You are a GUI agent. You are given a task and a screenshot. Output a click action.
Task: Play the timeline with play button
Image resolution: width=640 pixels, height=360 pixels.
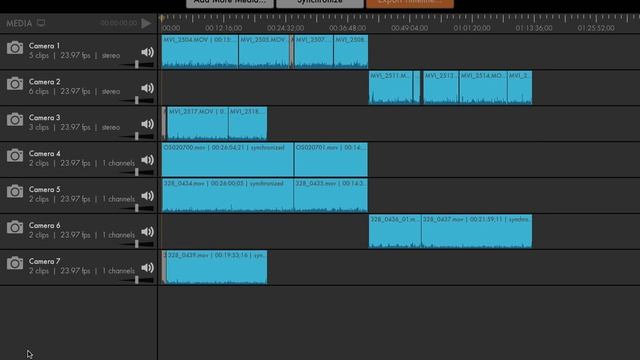[x=146, y=23]
